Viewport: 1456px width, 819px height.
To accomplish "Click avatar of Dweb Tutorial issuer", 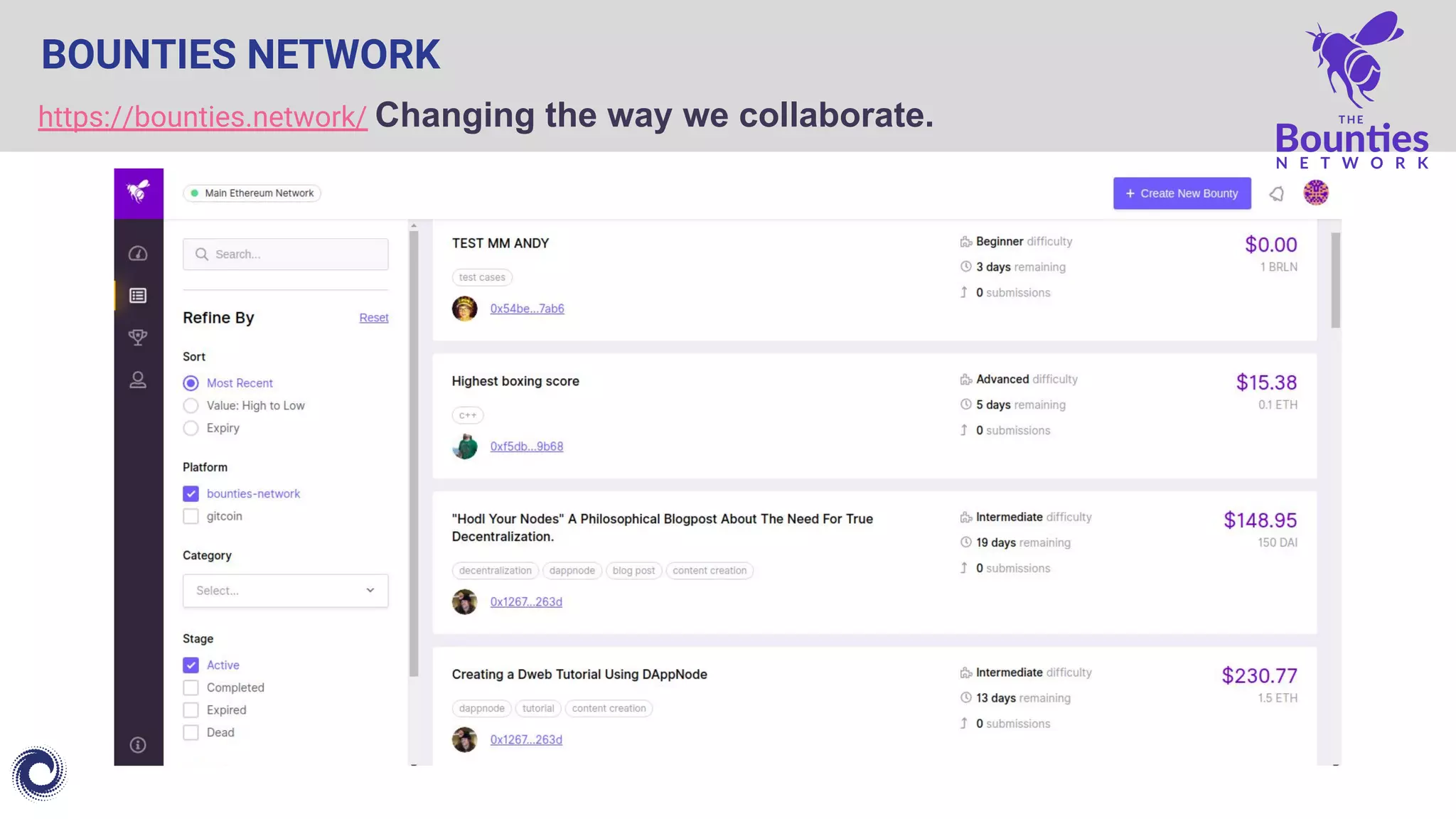I will [x=465, y=739].
